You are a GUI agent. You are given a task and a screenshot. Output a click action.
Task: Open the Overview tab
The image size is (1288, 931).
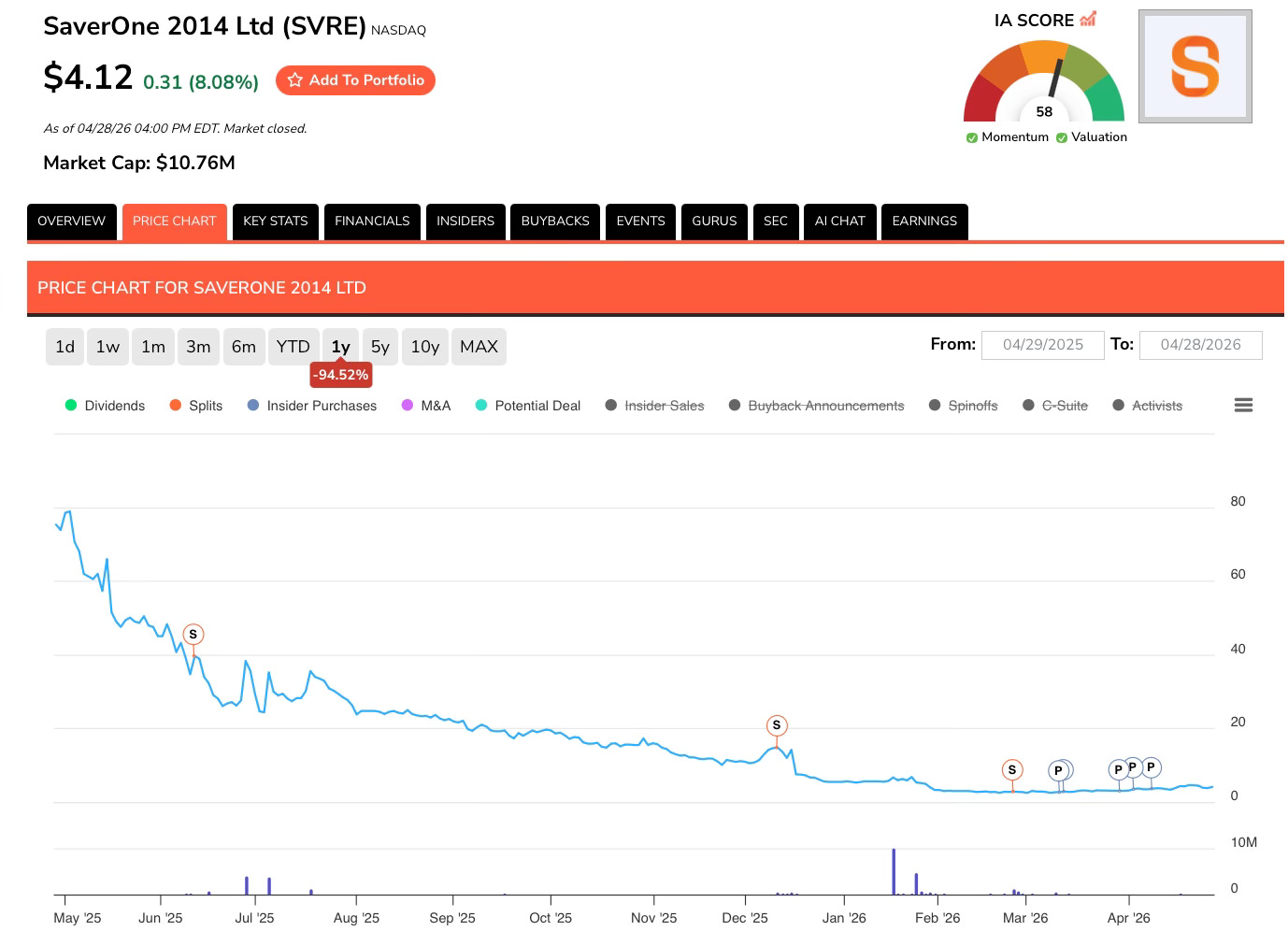[72, 222]
